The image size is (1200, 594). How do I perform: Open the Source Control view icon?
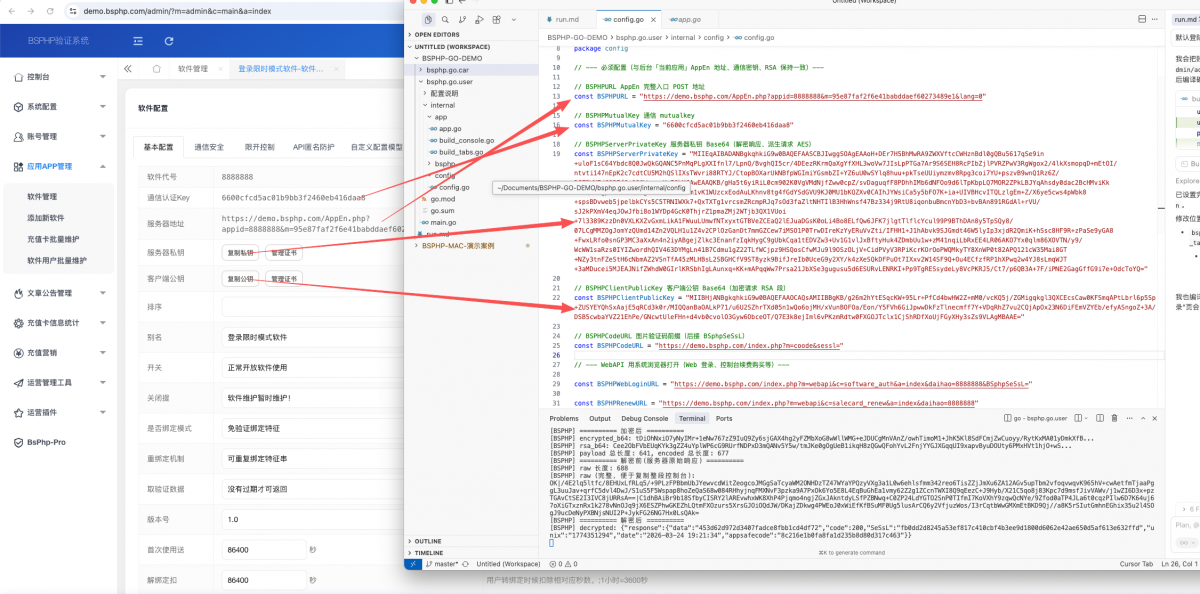click(x=462, y=19)
